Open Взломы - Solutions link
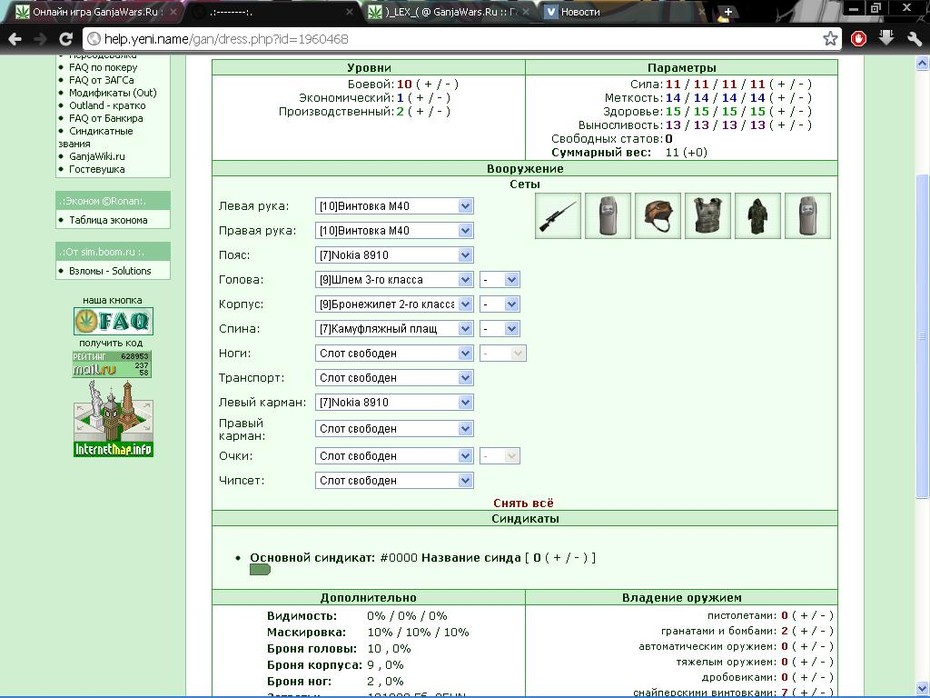Screen dimensions: 930x698 tap(110, 271)
